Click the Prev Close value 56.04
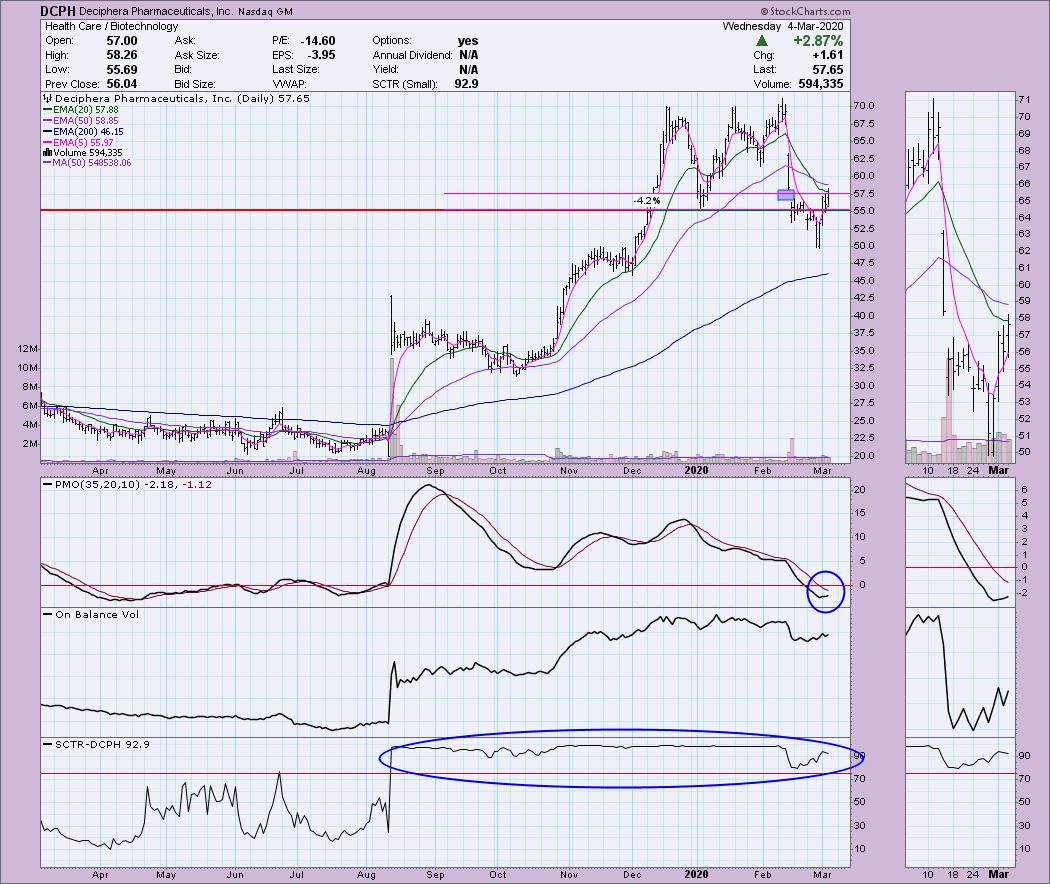 (121, 84)
